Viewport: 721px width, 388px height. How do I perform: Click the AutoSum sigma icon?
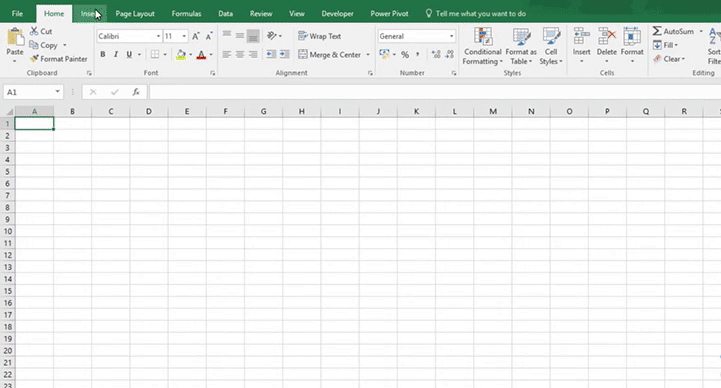tap(657, 31)
